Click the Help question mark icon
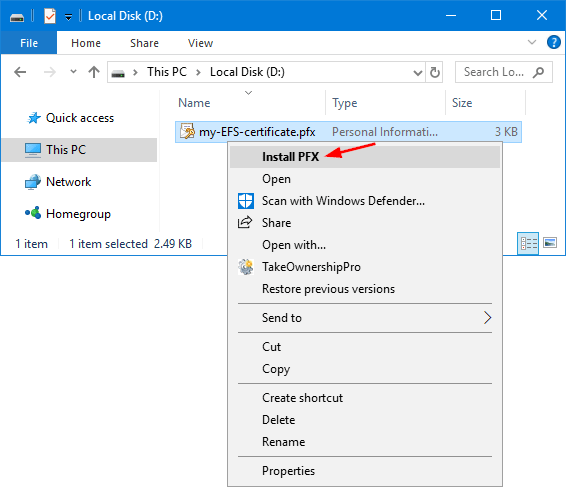The height and width of the screenshot is (487, 566). [553, 42]
